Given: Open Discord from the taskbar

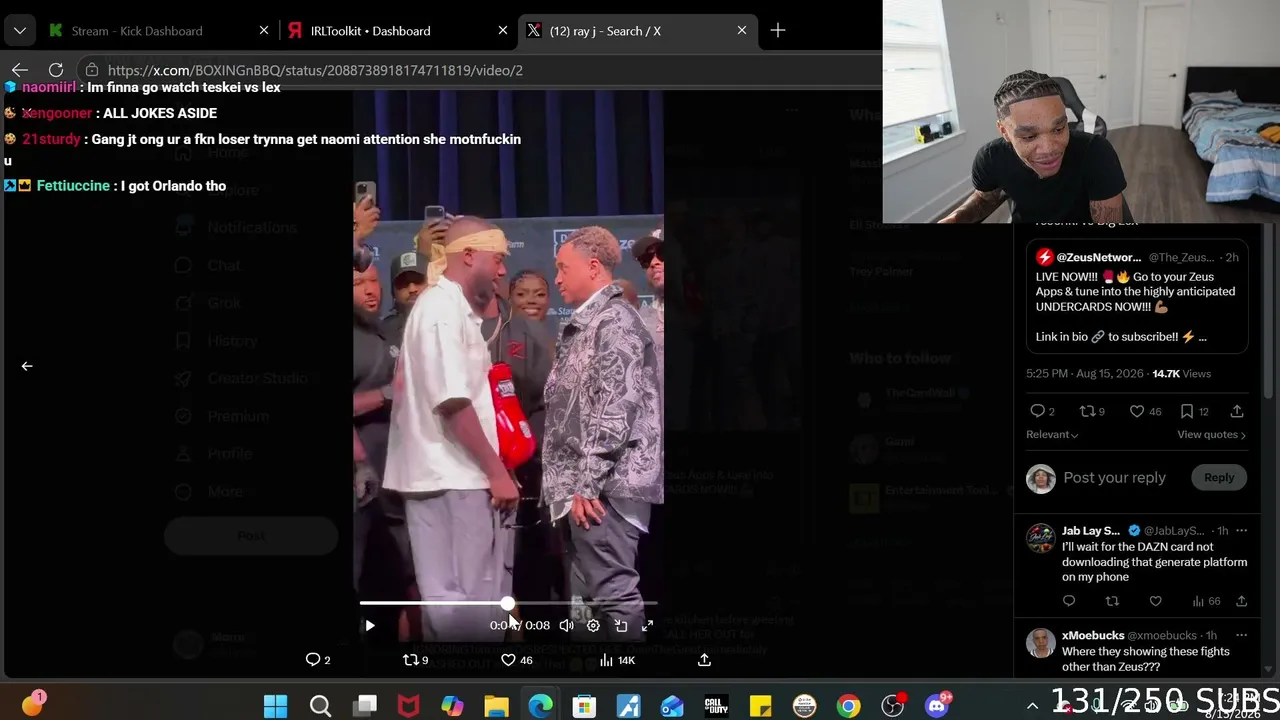Looking at the screenshot, I should coord(937,707).
